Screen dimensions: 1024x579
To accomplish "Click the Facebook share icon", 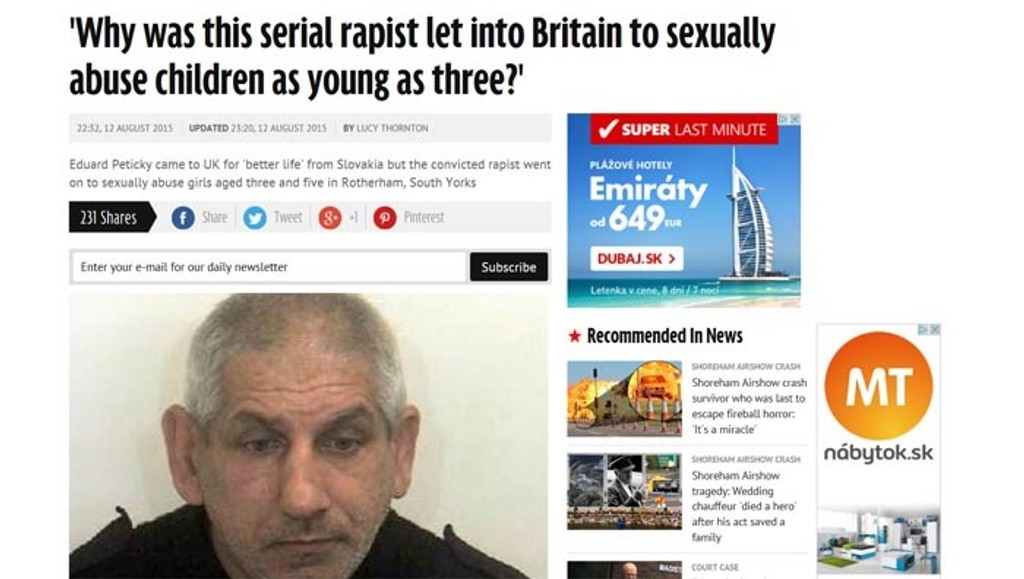I will click(183, 217).
